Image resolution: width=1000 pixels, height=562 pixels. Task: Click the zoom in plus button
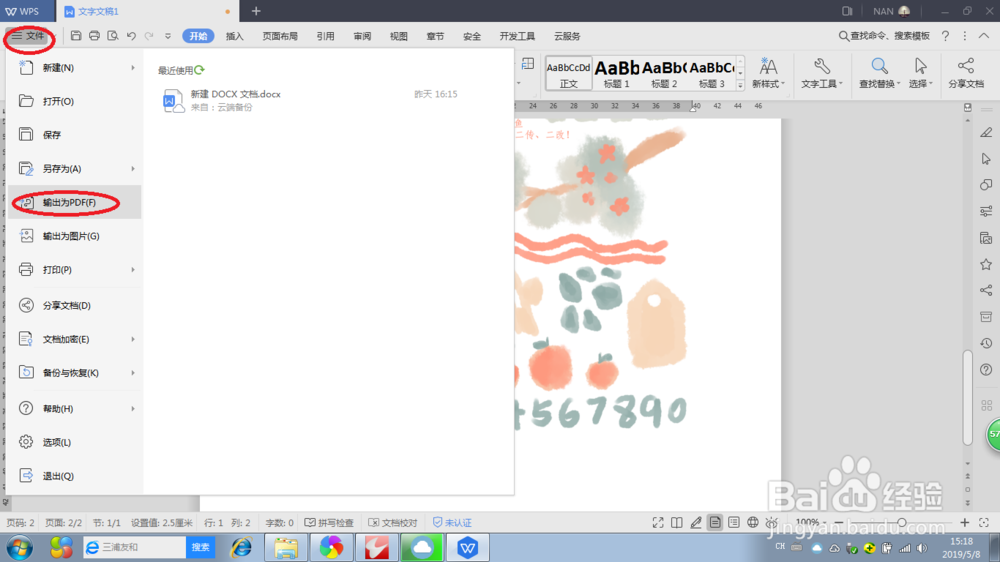pos(964,522)
